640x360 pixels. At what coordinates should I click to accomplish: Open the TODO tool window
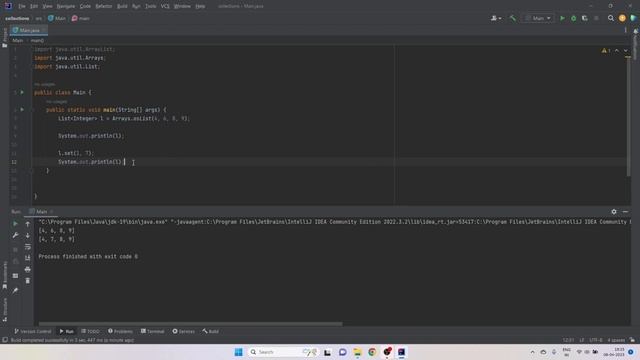90,331
